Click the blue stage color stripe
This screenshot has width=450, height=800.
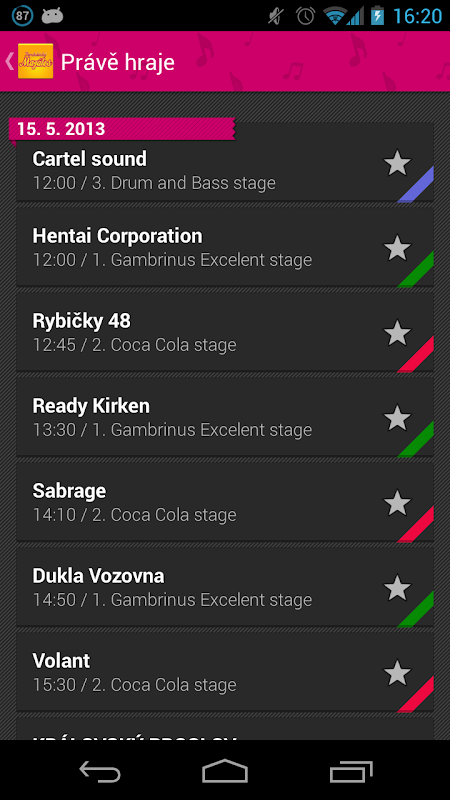[416, 184]
